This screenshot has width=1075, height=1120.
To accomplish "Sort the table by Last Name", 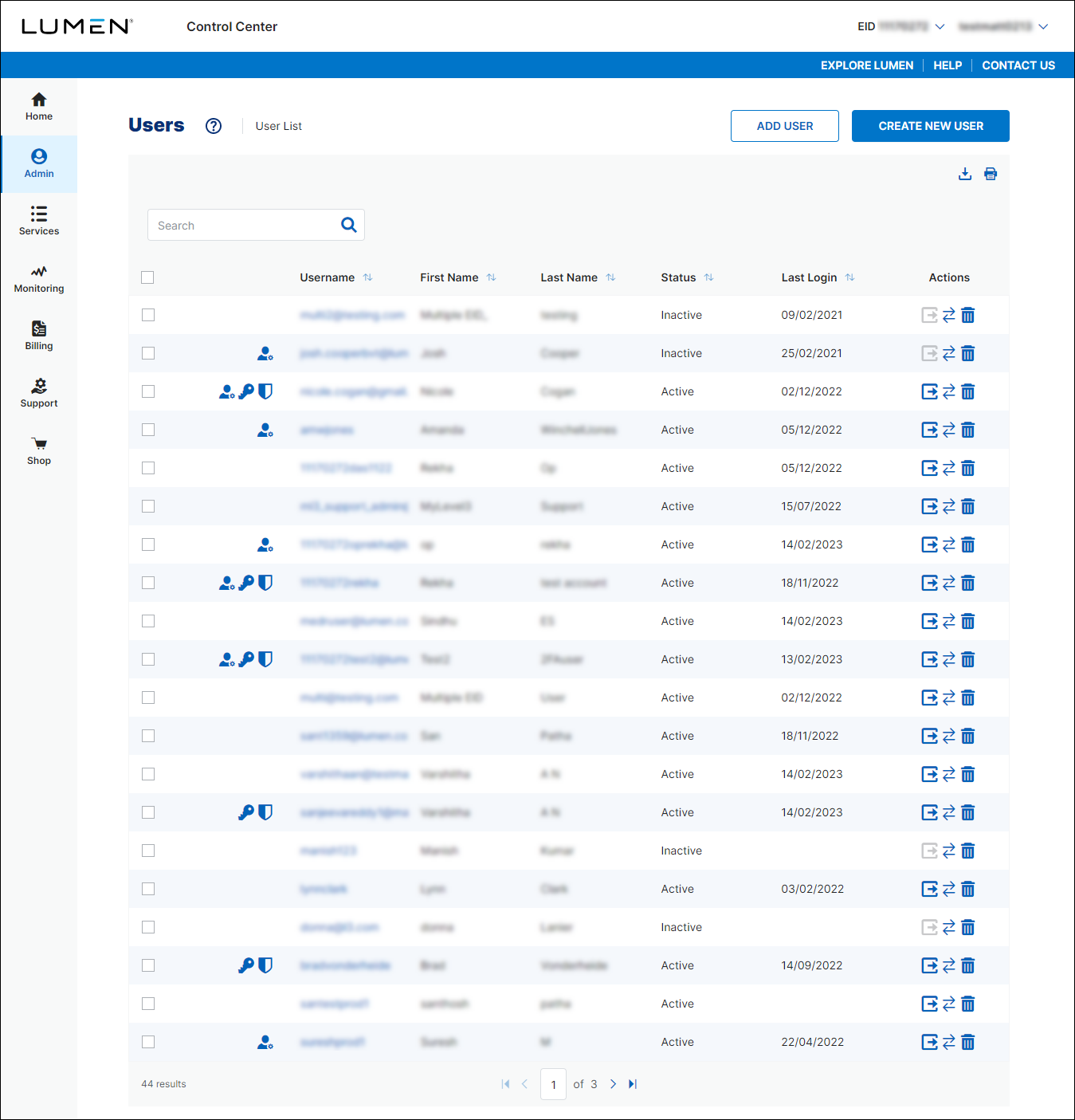I will click(610, 277).
